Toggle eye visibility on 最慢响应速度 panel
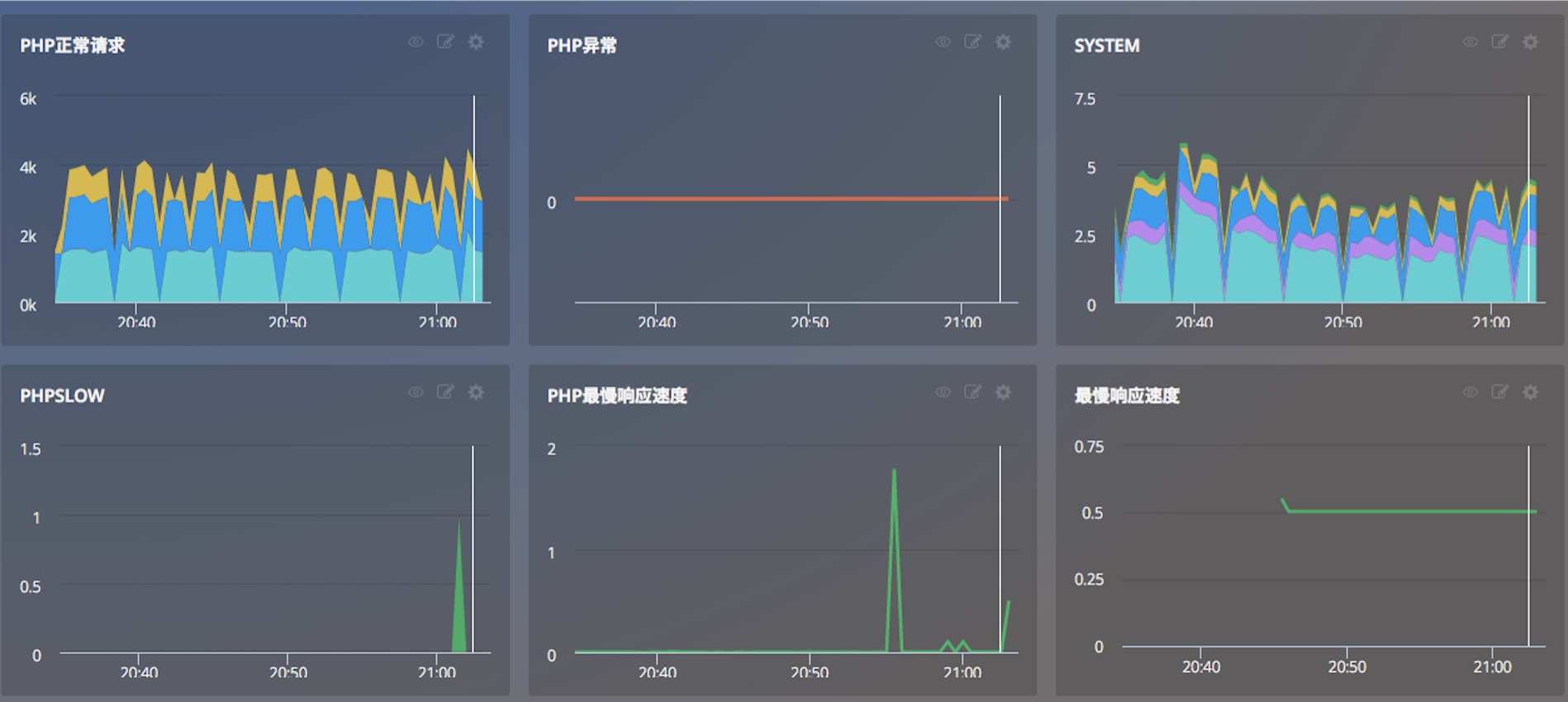 pyautogui.click(x=1471, y=392)
